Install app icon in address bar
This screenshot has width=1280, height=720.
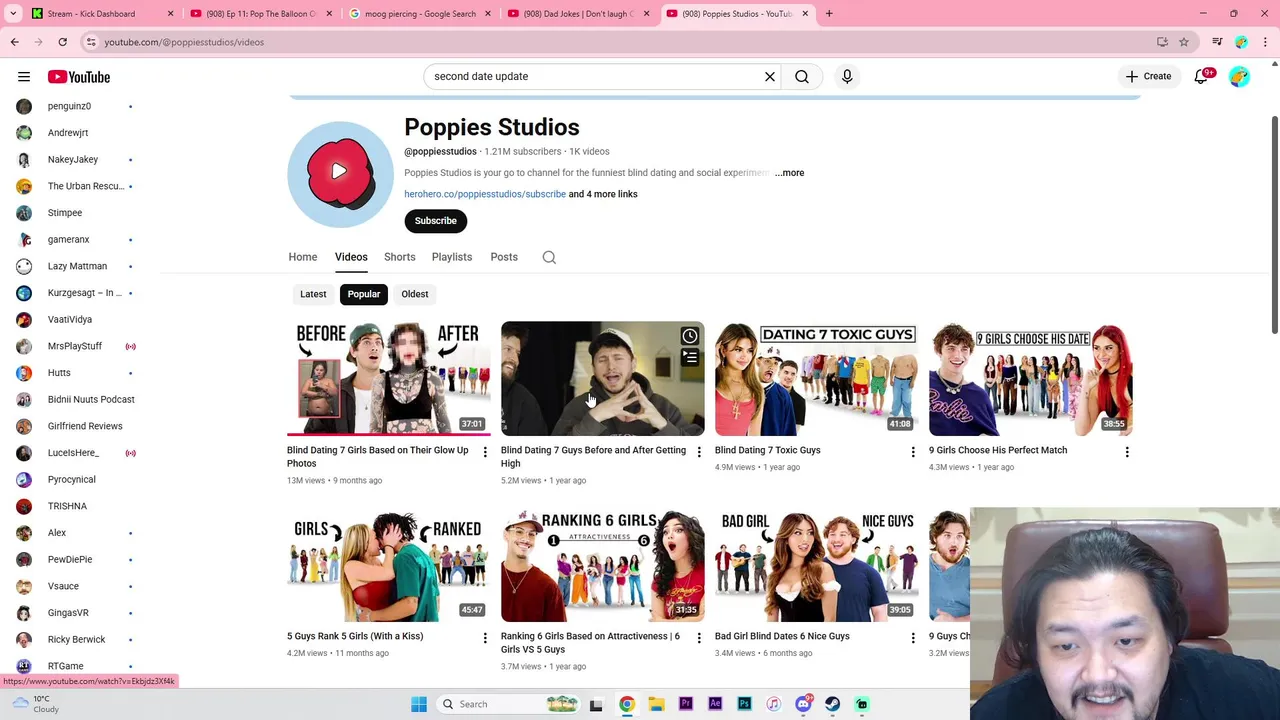[1162, 42]
